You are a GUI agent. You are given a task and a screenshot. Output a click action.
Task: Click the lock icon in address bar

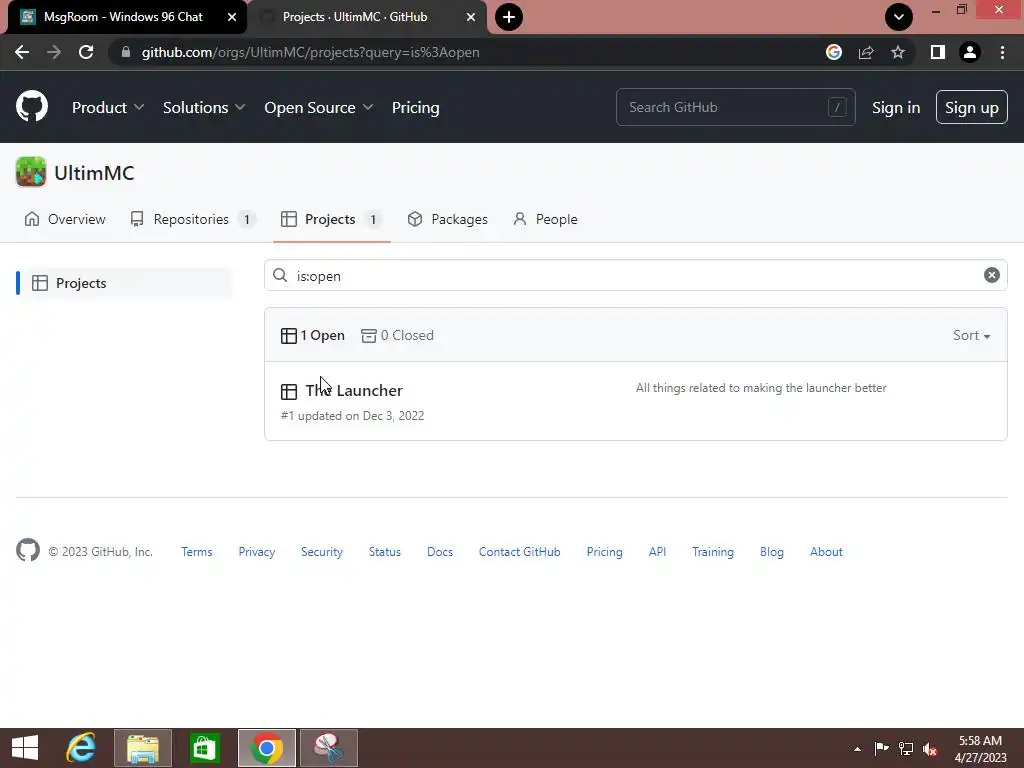(126, 52)
